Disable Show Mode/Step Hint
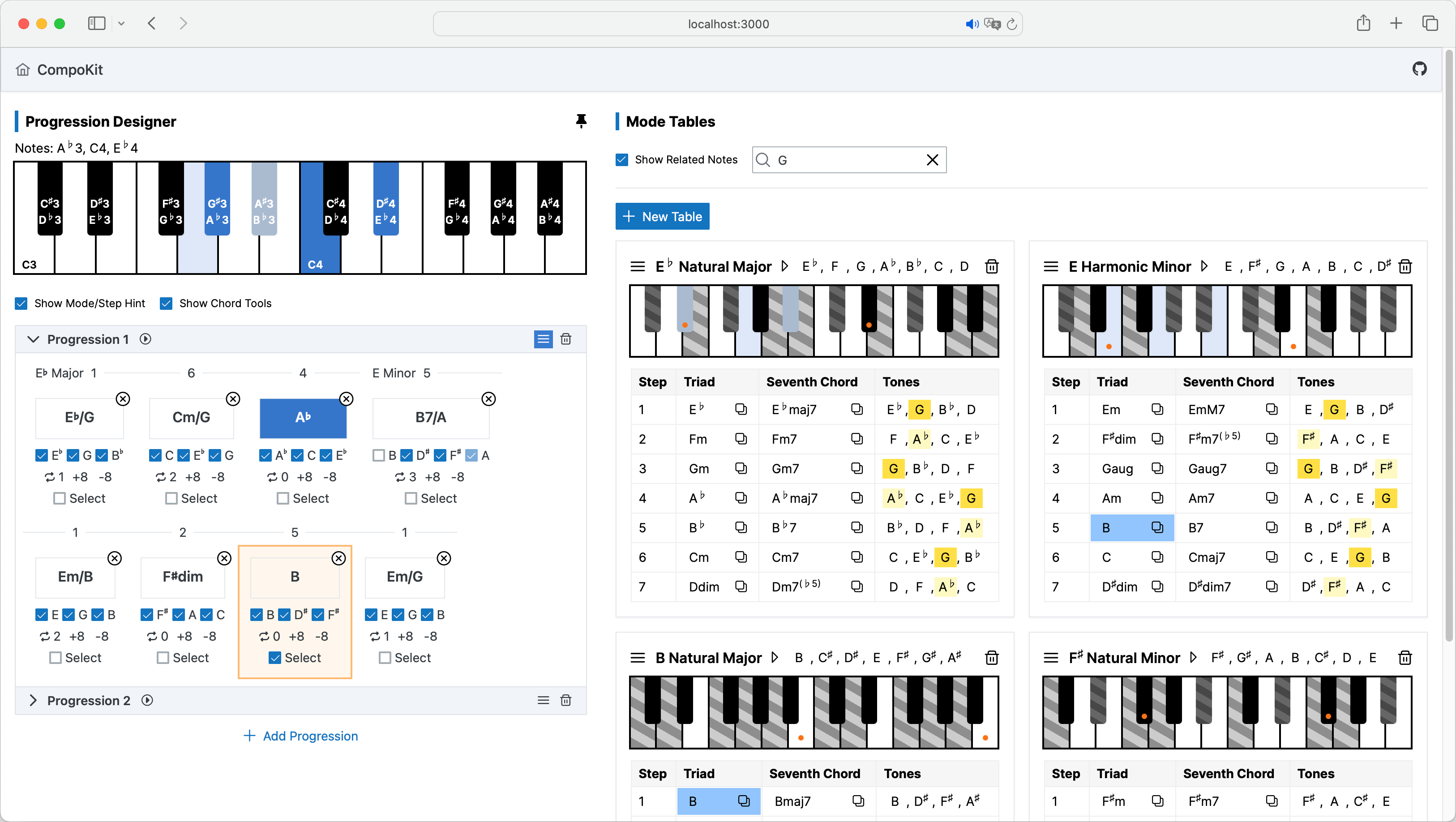 click(x=21, y=304)
